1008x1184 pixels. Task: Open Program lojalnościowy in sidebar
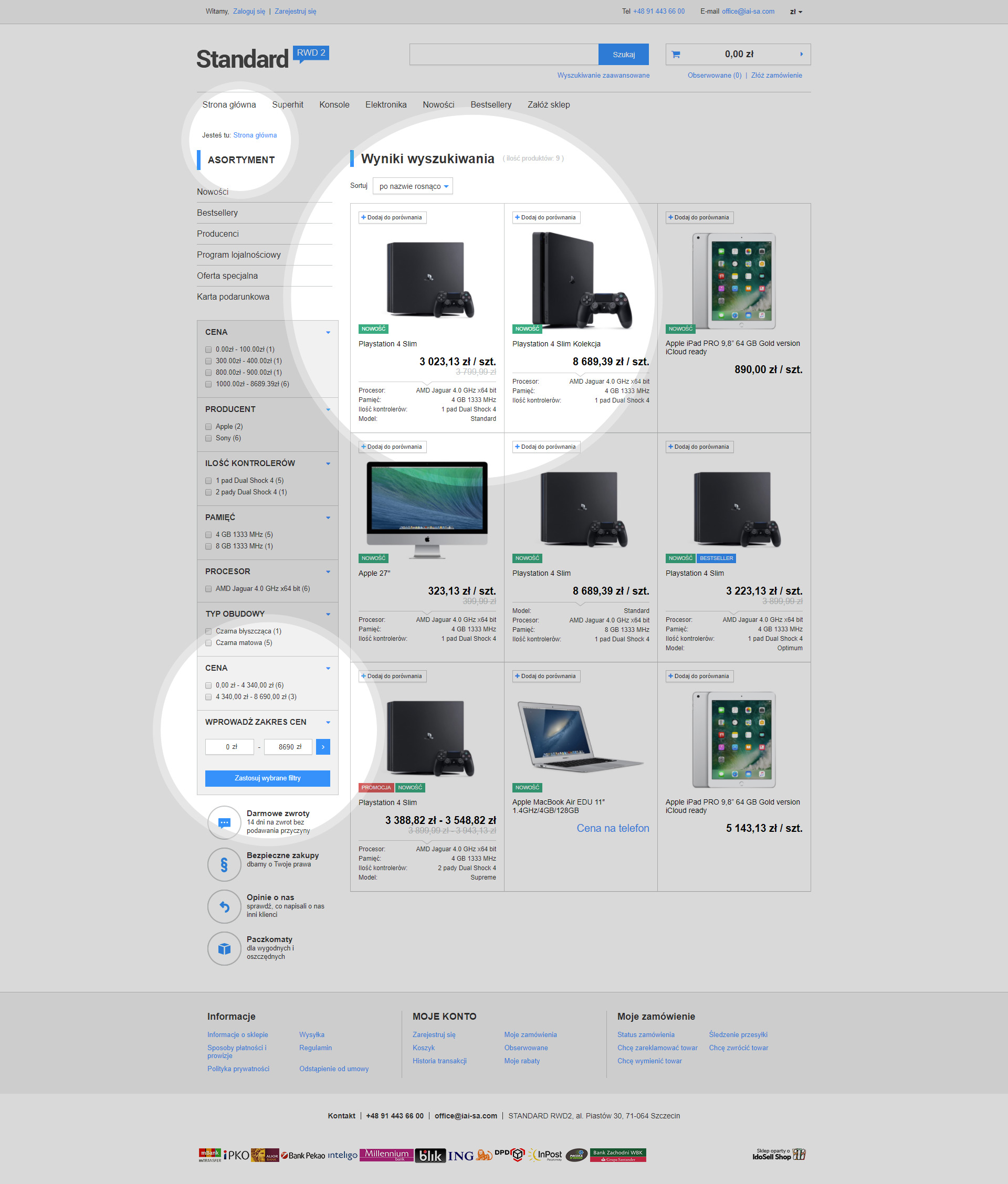tap(239, 255)
